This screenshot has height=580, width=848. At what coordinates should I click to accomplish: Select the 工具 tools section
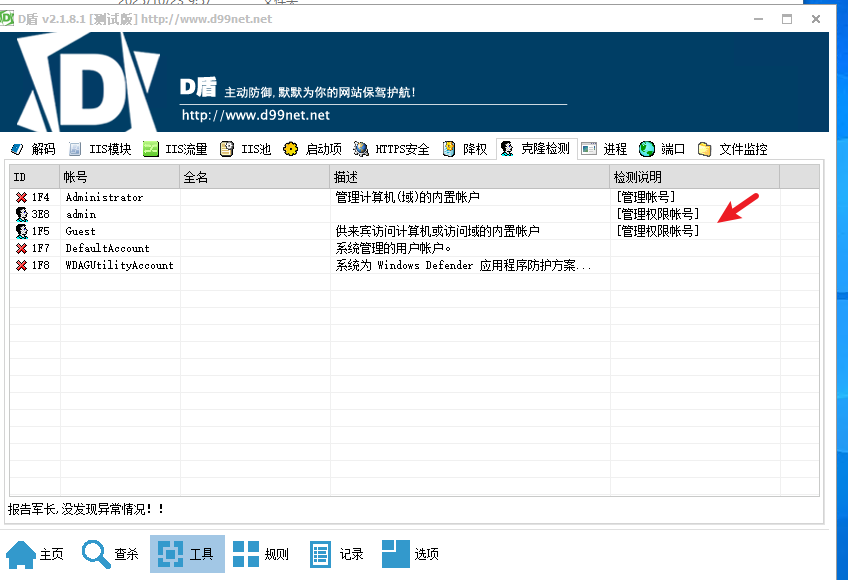(187, 554)
